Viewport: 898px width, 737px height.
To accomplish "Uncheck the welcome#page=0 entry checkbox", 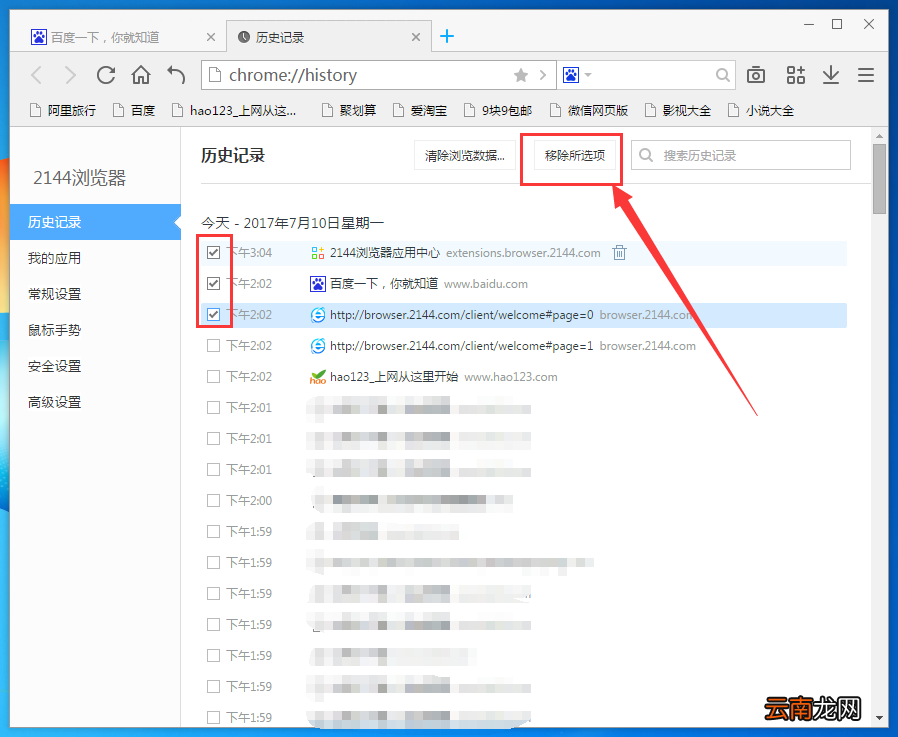I will [214, 314].
